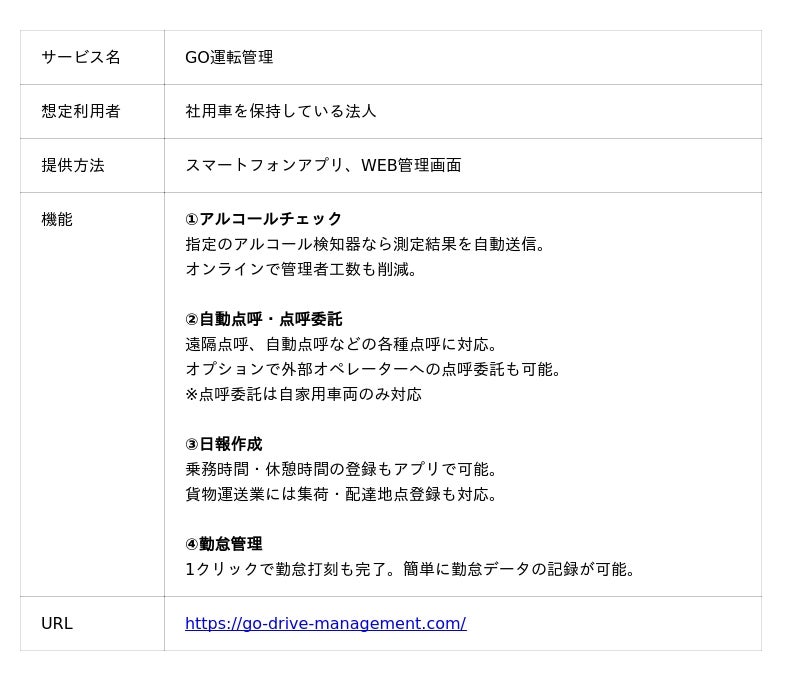Click the スマートフォンアプリ、WEB管理画面 text
800x681 pixels.
tap(323, 166)
